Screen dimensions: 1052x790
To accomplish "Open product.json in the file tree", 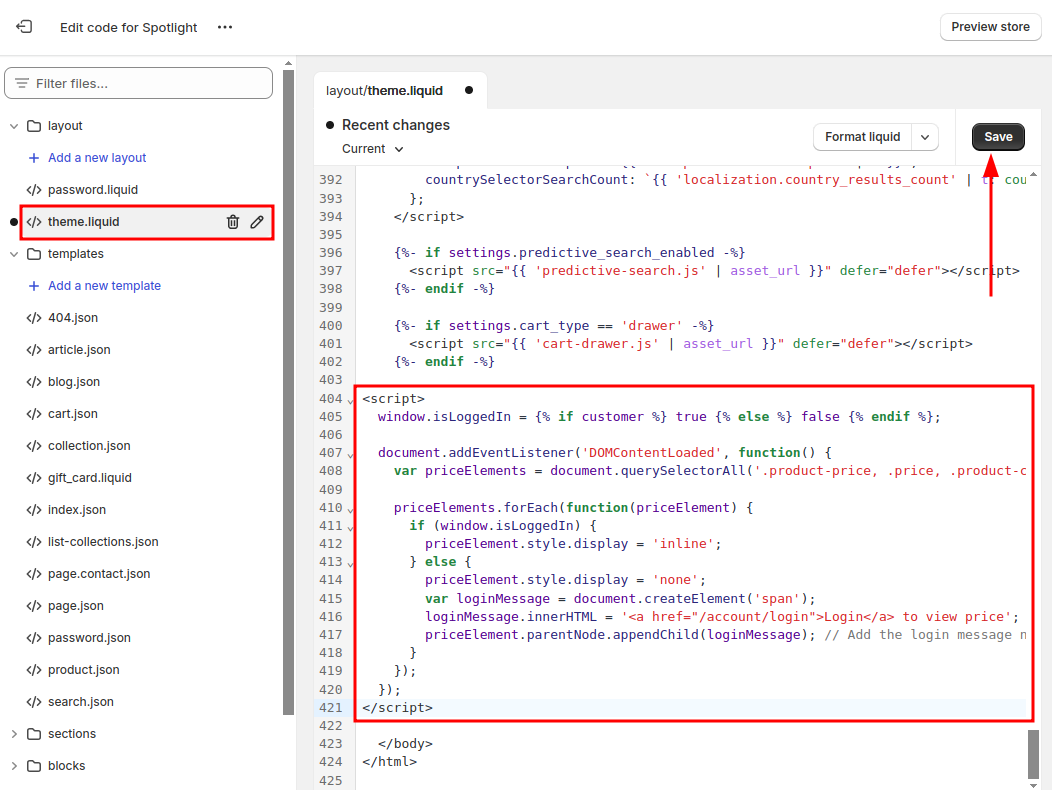I will click(83, 670).
